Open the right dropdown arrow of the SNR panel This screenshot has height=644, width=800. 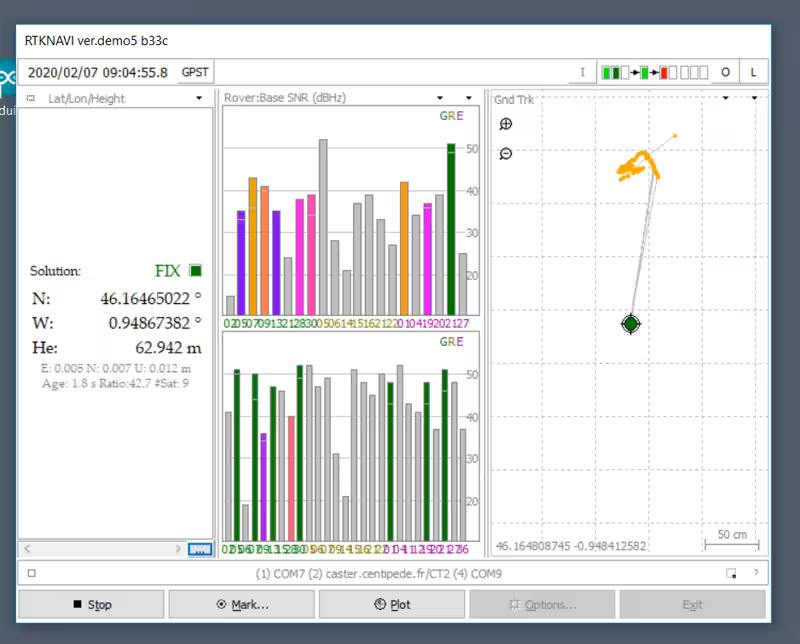click(467, 98)
